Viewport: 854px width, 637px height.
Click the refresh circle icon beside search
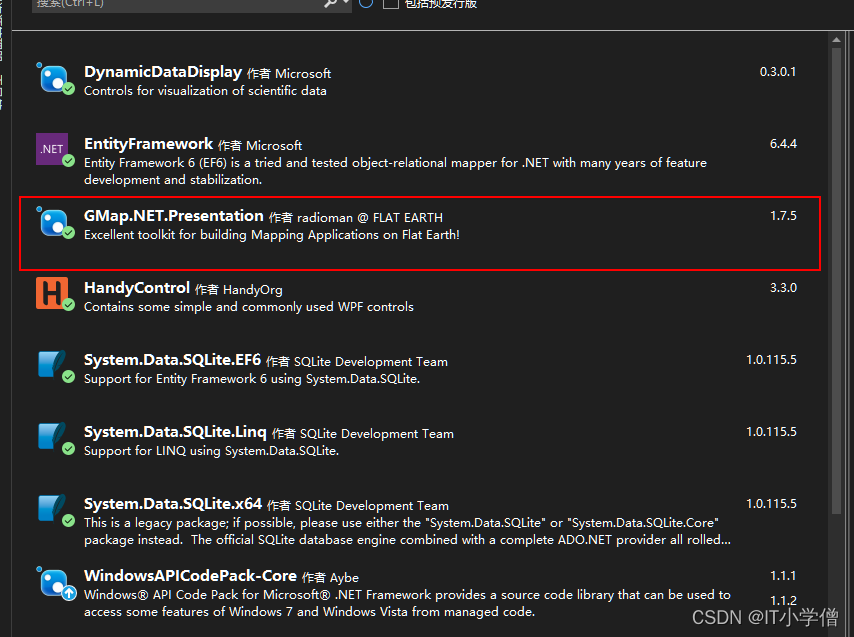[x=366, y=3]
